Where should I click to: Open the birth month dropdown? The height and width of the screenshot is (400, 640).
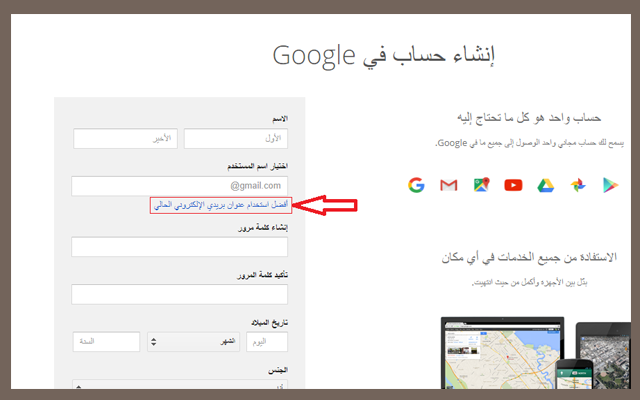195,341
